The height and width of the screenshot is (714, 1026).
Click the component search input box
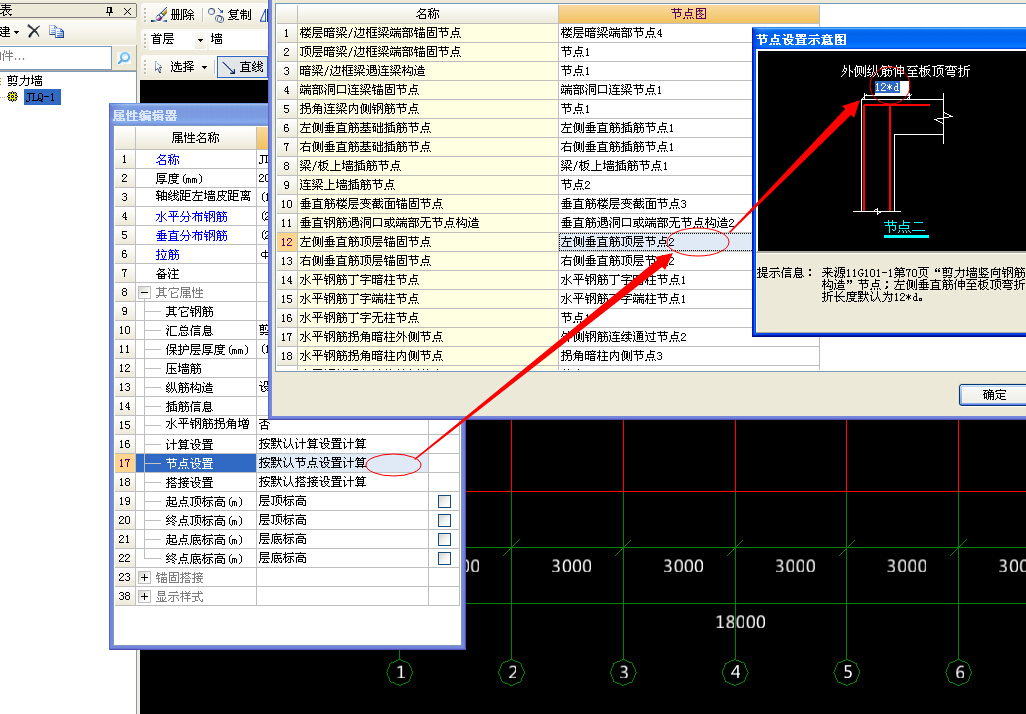point(56,58)
